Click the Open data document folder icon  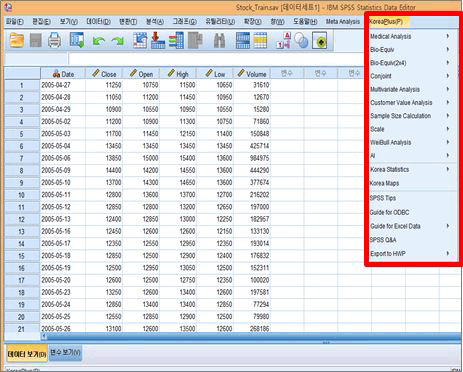pyautogui.click(x=17, y=40)
